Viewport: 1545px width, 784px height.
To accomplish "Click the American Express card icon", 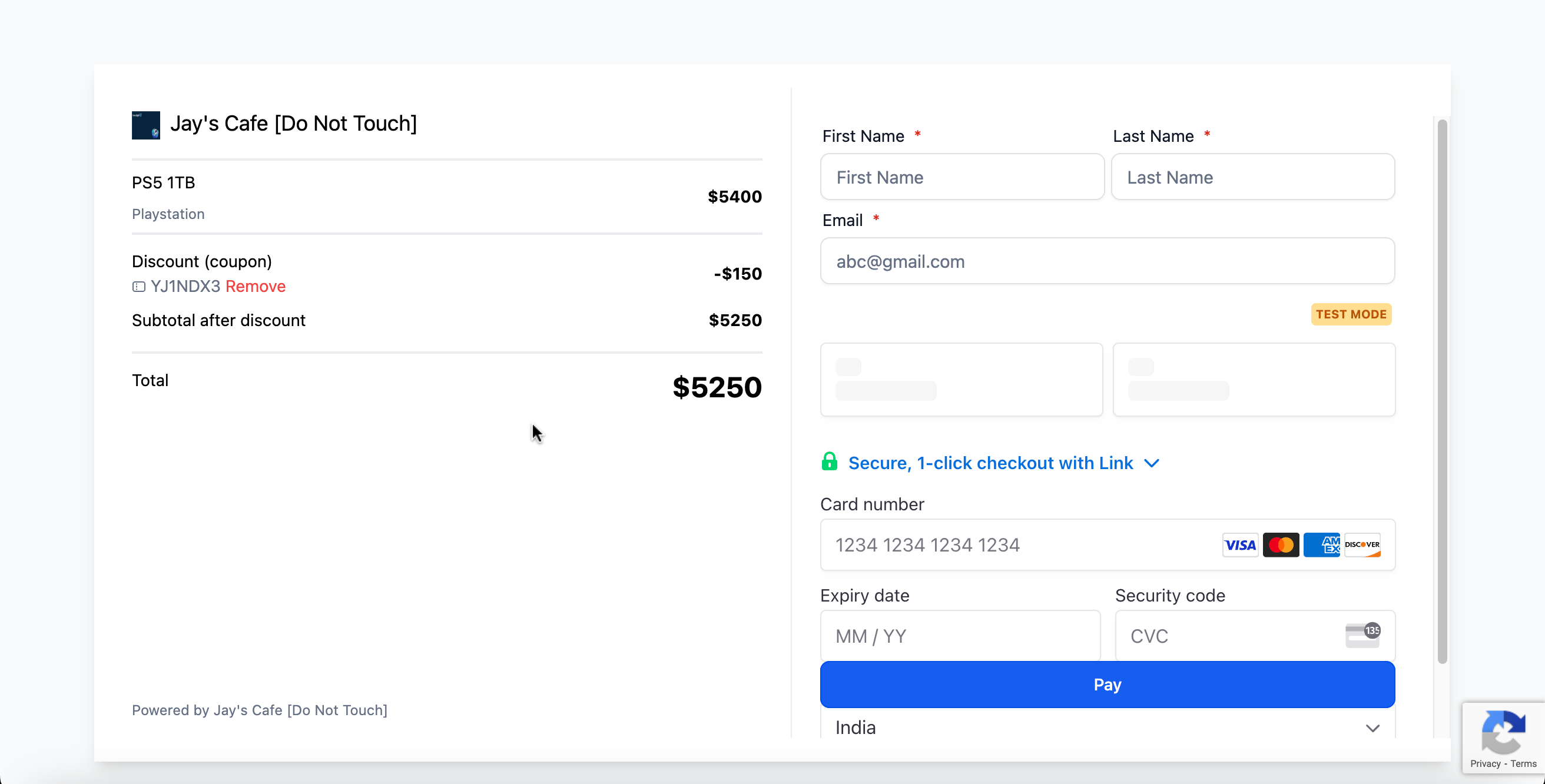I will [x=1321, y=545].
